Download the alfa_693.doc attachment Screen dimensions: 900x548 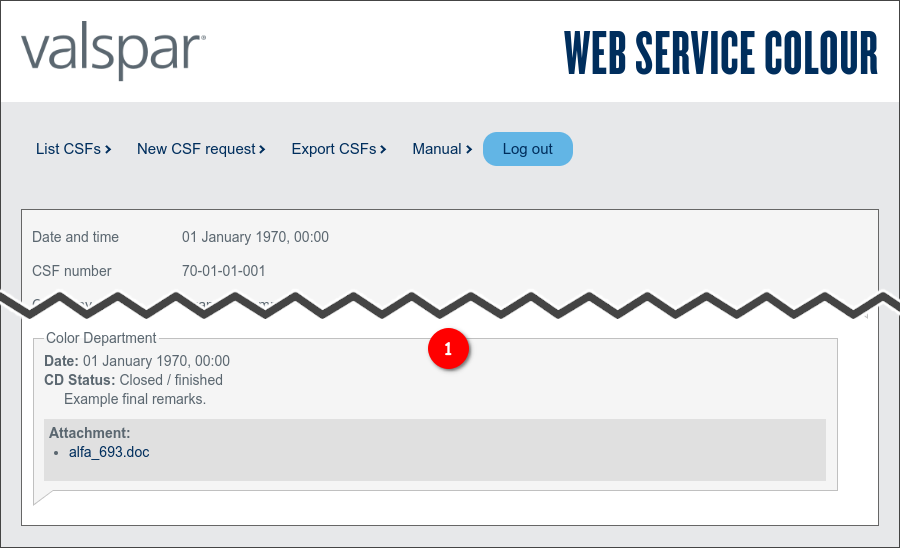point(109,452)
